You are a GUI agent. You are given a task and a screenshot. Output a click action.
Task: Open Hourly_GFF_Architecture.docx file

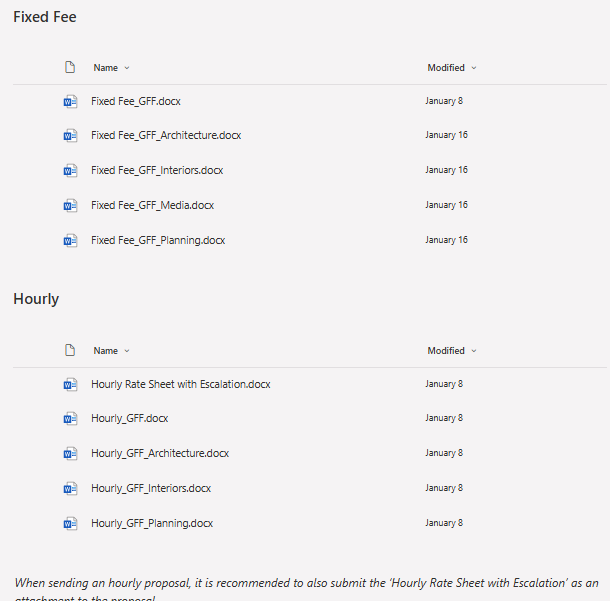160,453
